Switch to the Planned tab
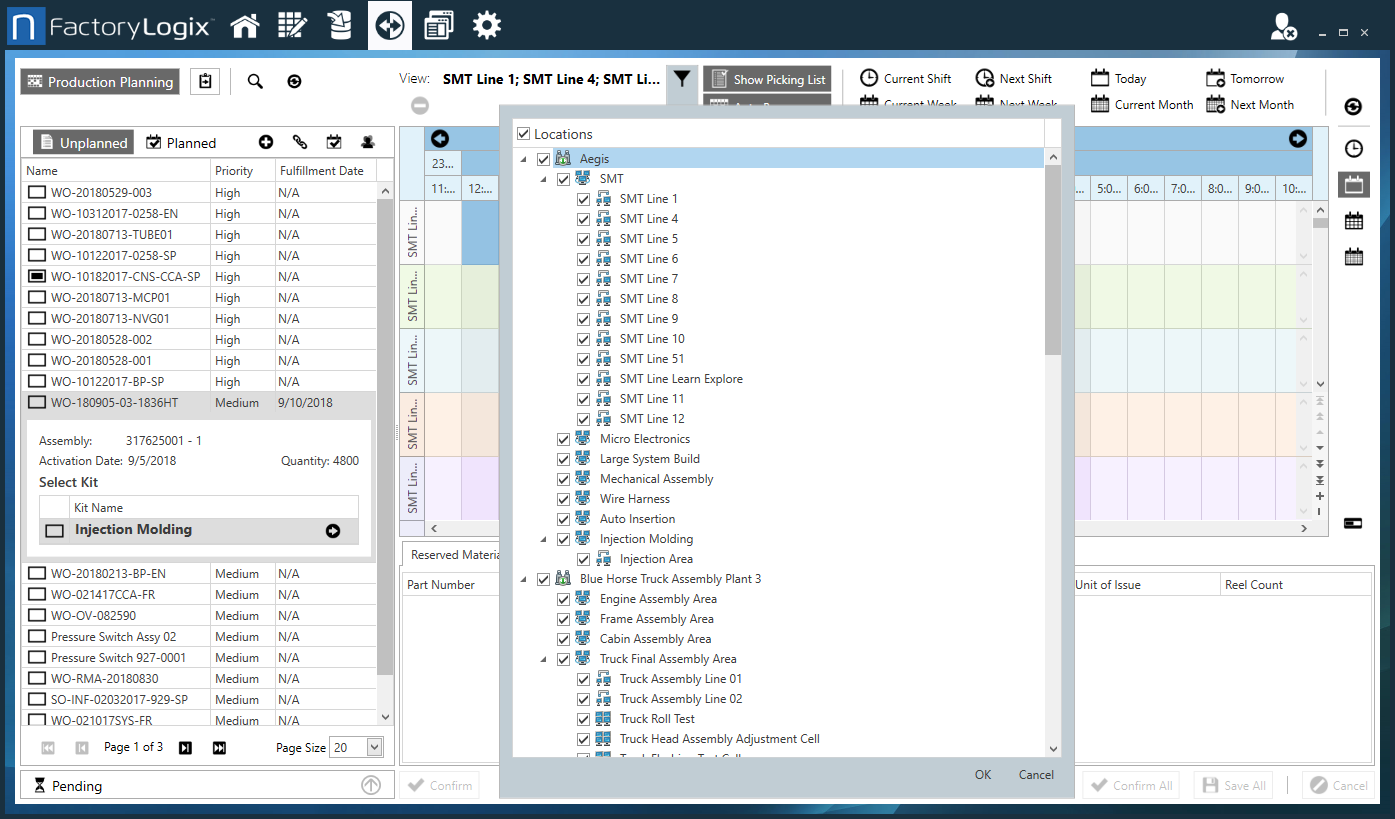This screenshot has height=819, width=1395. pos(181,143)
